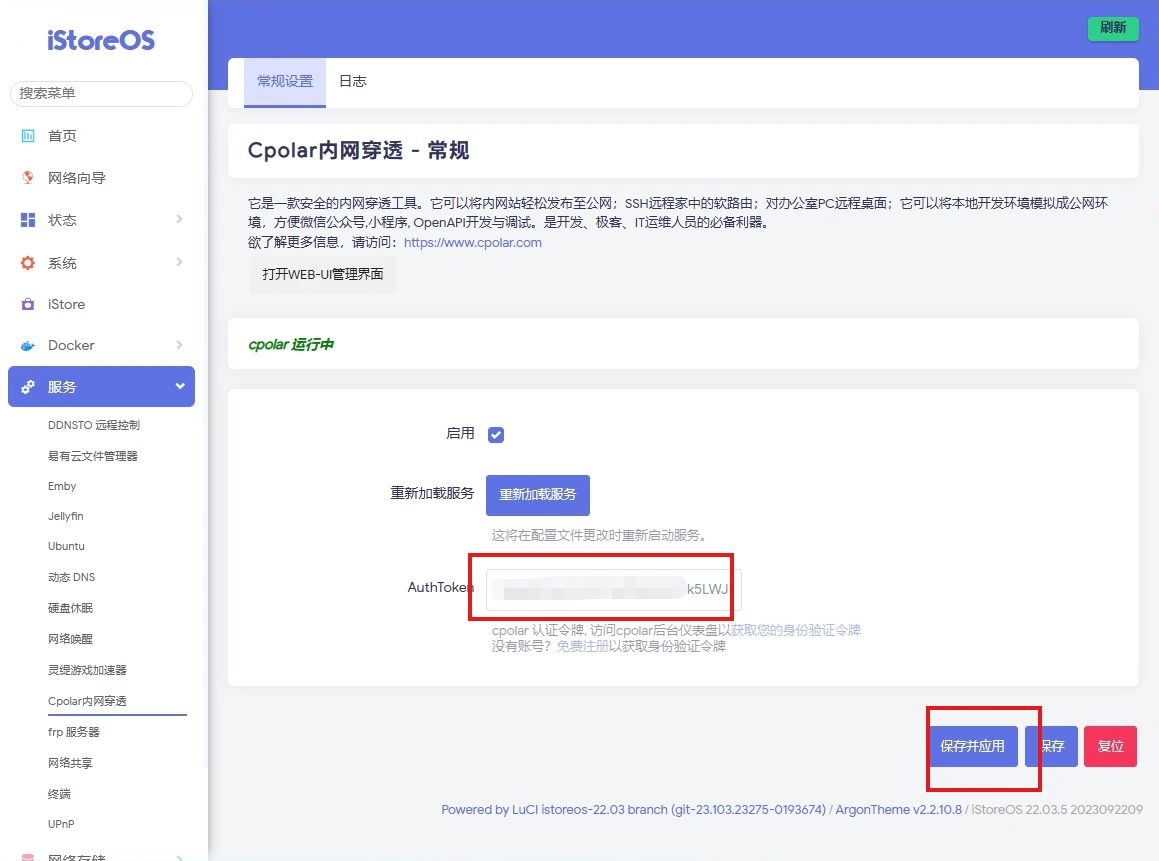
Task: Open the https://www.cpolar.com link
Action: coord(472,242)
